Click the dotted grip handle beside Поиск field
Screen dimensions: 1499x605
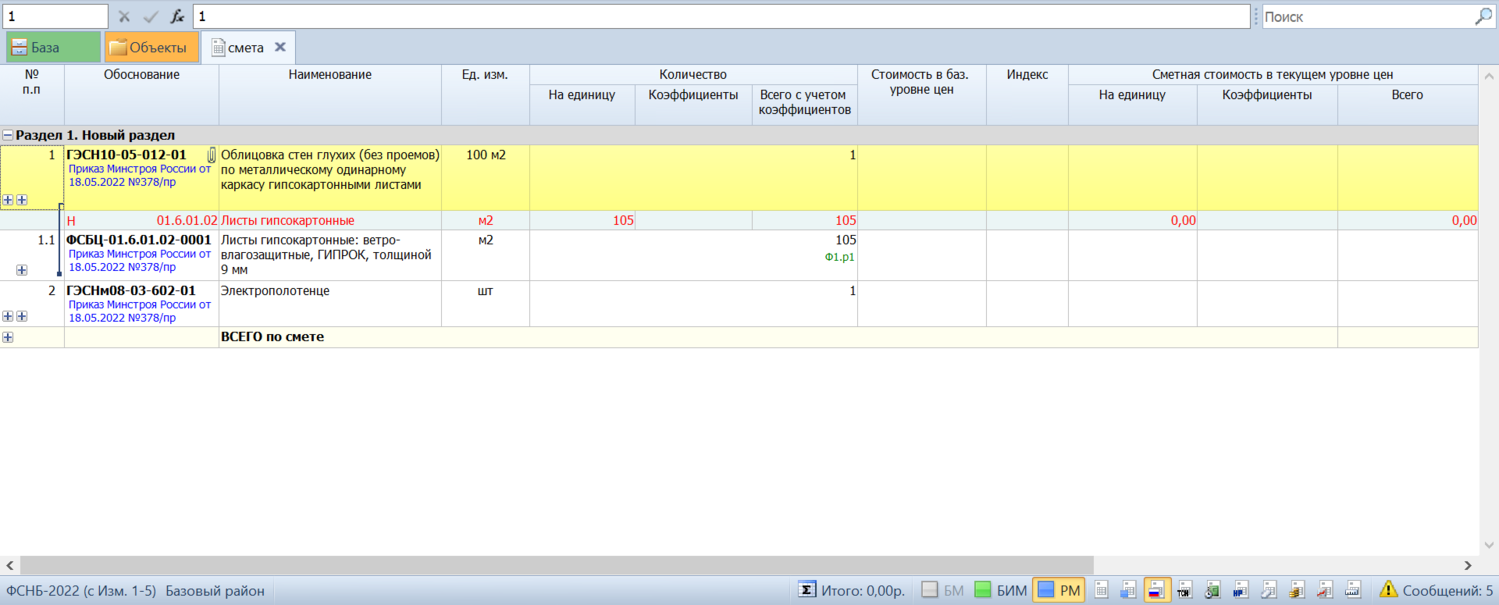coord(1256,17)
